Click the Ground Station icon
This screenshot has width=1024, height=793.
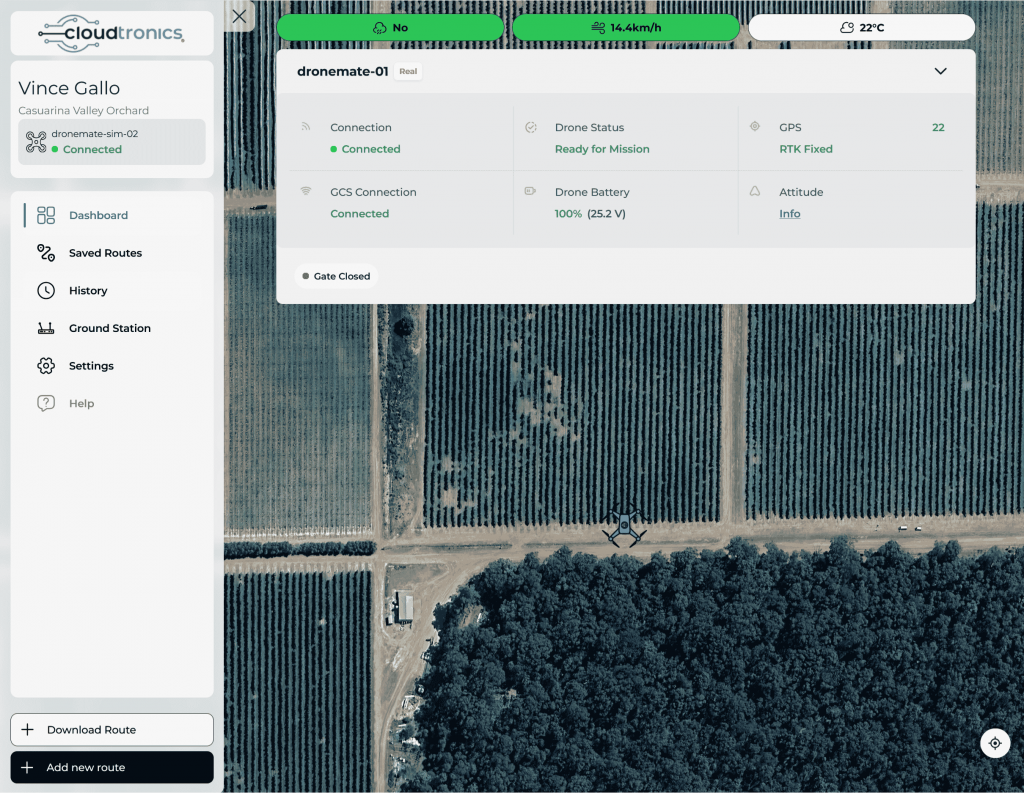point(45,328)
